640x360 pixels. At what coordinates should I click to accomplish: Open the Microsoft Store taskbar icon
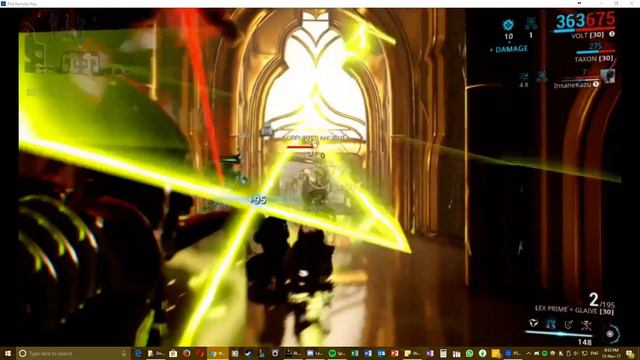click(173, 353)
